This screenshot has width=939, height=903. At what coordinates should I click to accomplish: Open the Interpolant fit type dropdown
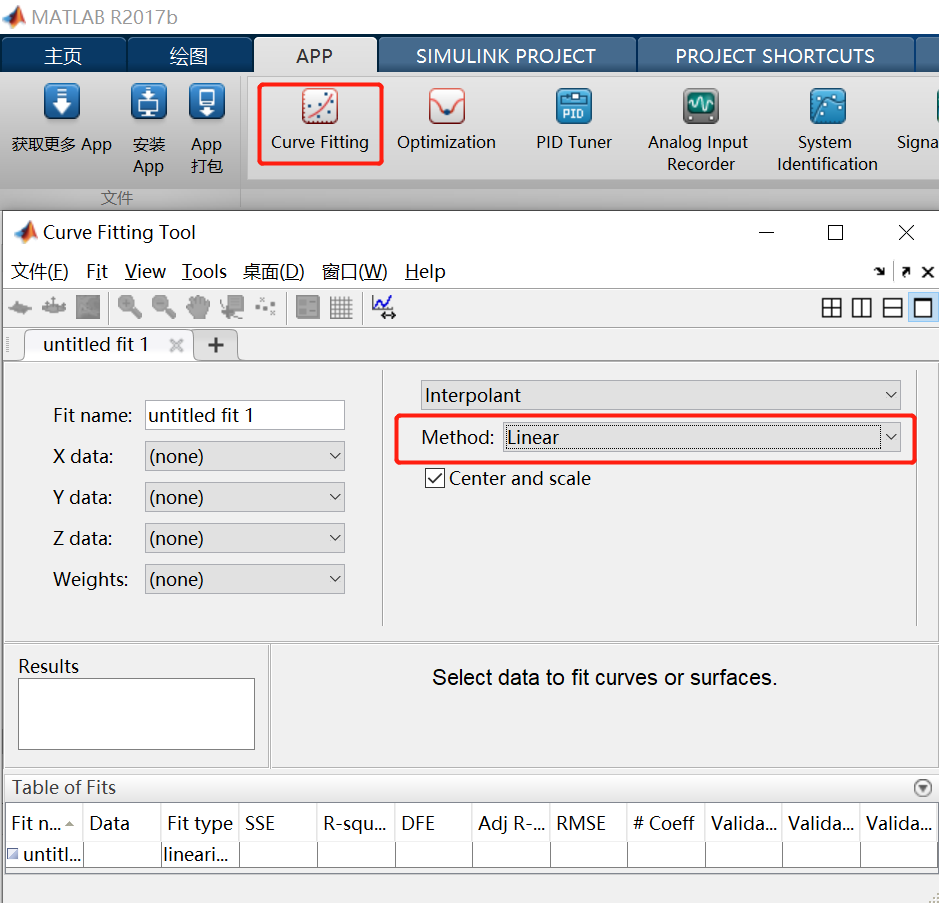click(661, 395)
